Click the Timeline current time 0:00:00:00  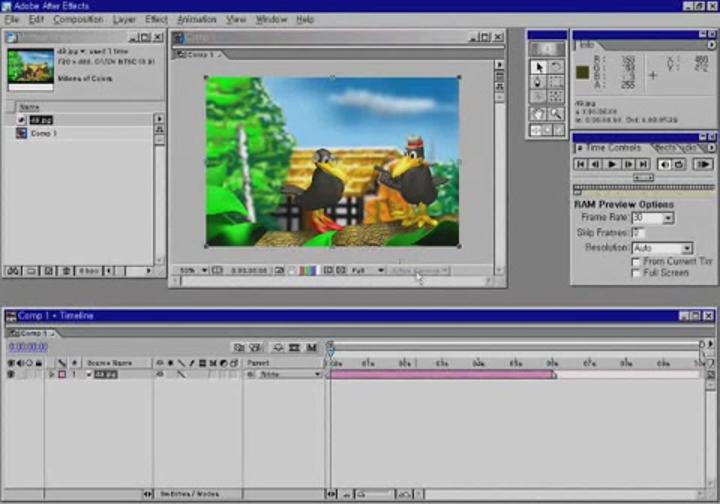pyautogui.click(x=28, y=347)
